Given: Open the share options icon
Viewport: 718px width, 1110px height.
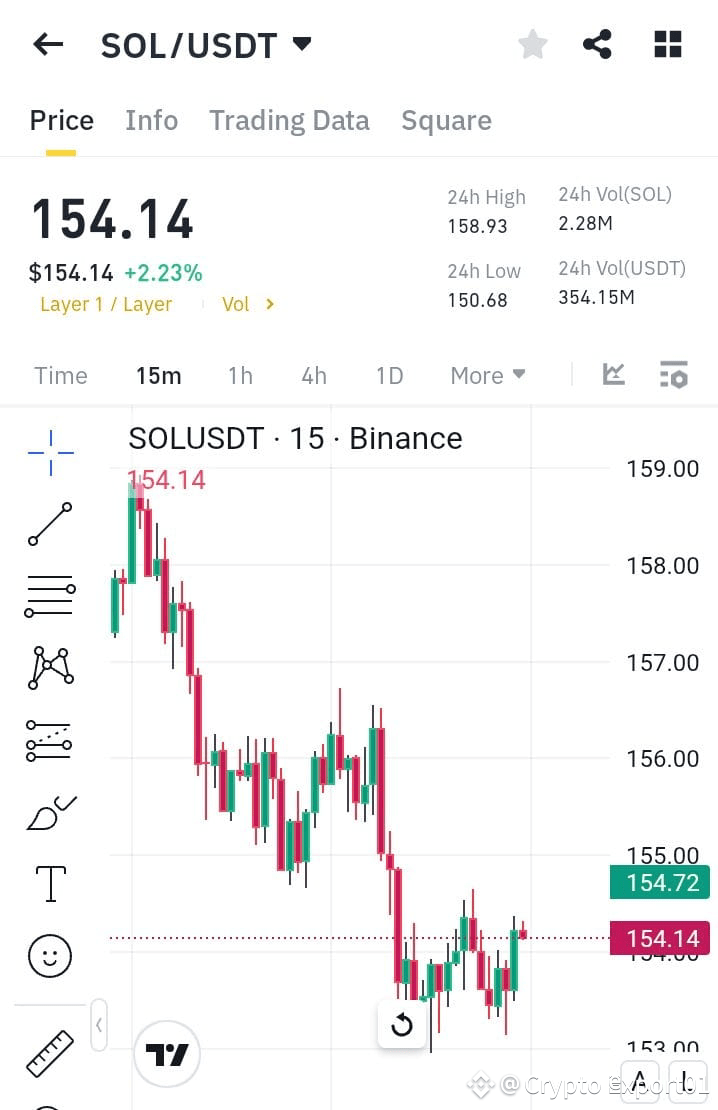Looking at the screenshot, I should (x=597, y=44).
